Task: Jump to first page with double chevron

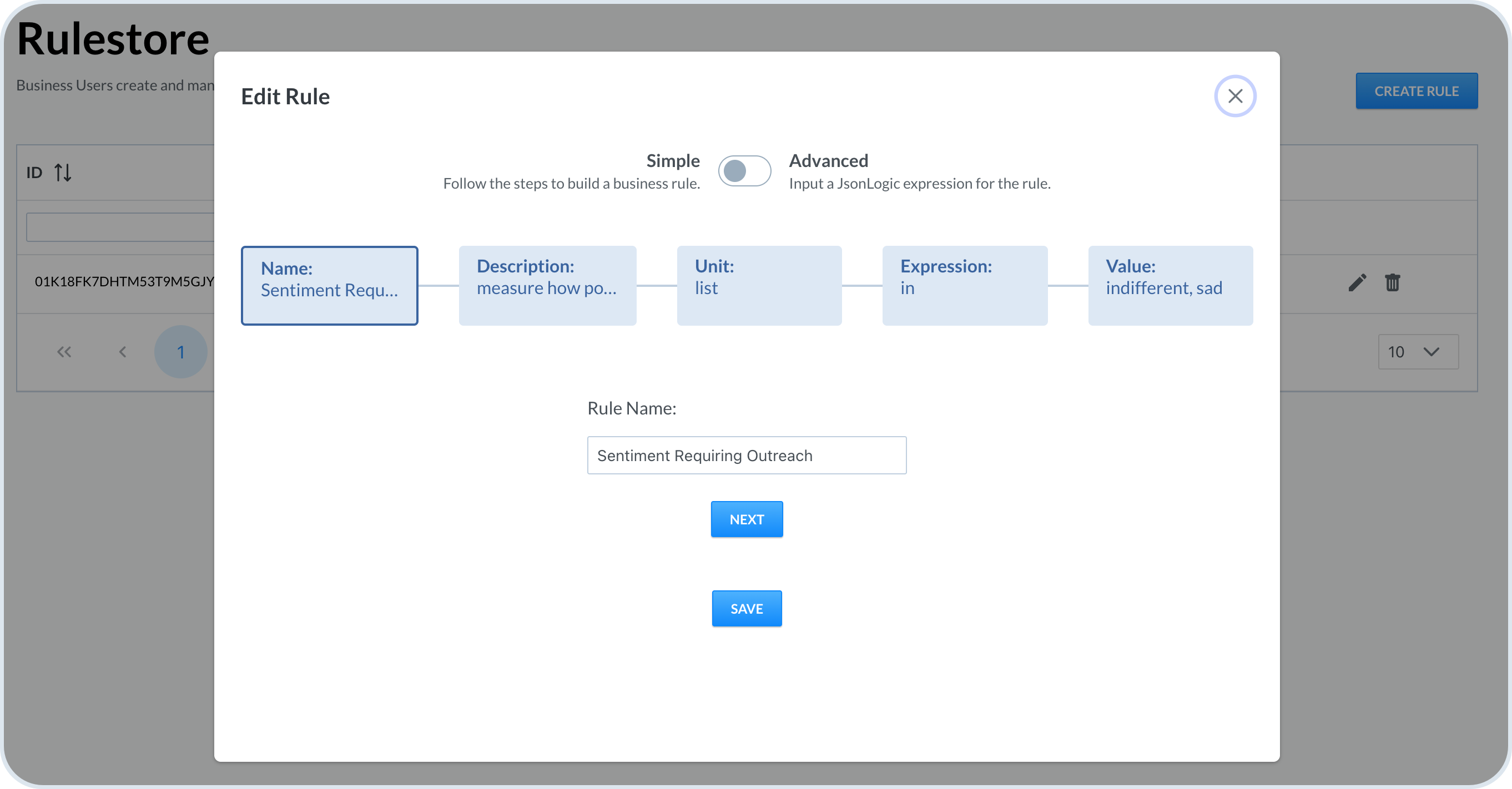Action: [64, 352]
